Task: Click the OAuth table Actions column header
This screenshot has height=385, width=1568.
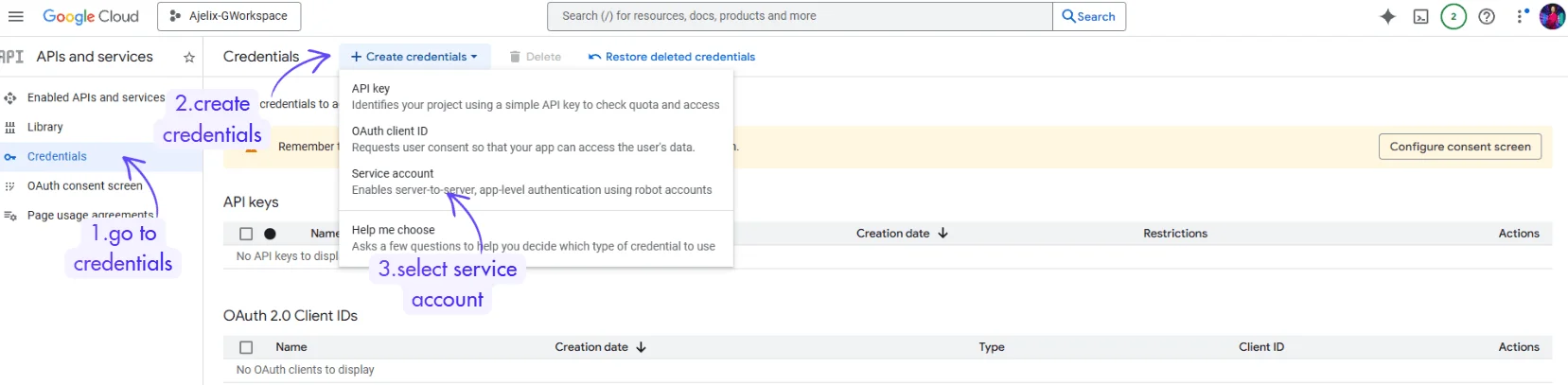Action: (x=1519, y=347)
